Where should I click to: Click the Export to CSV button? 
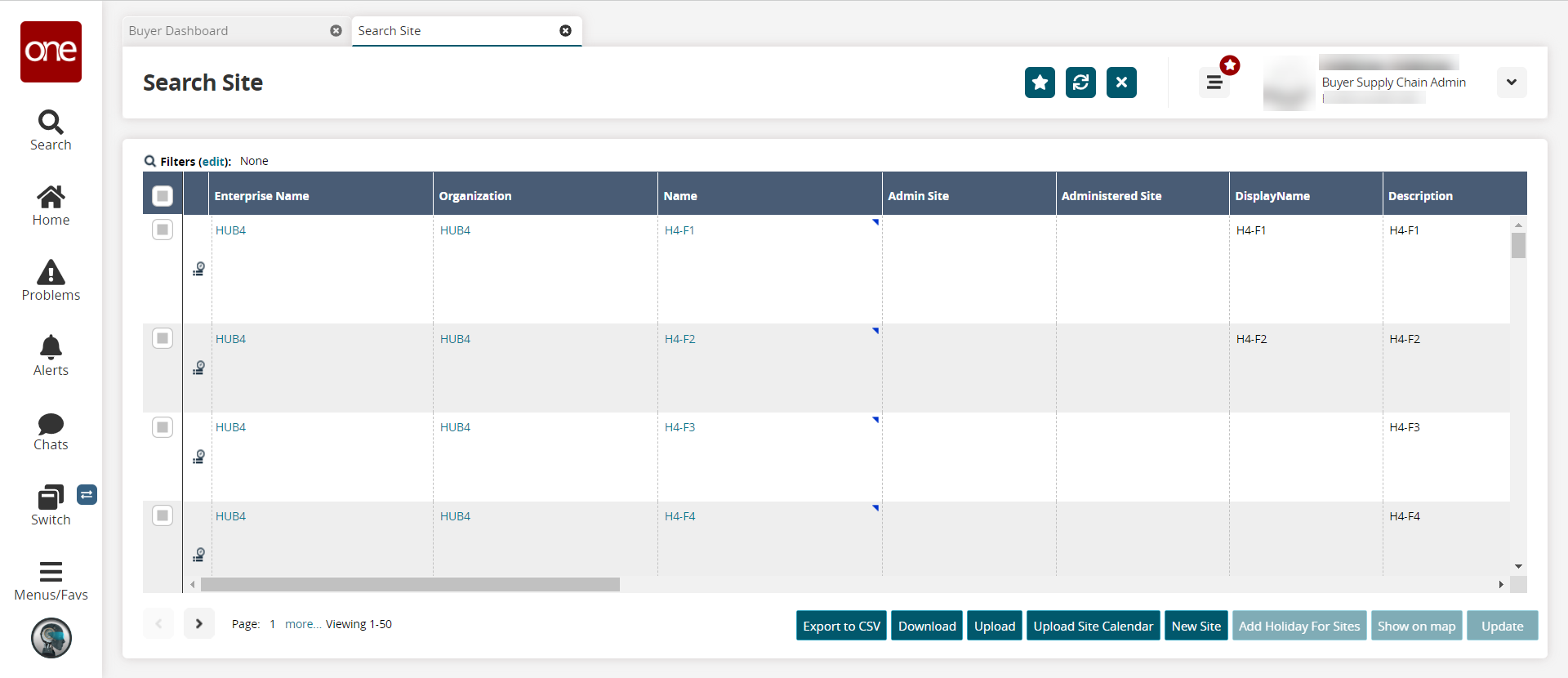pyautogui.click(x=841, y=627)
